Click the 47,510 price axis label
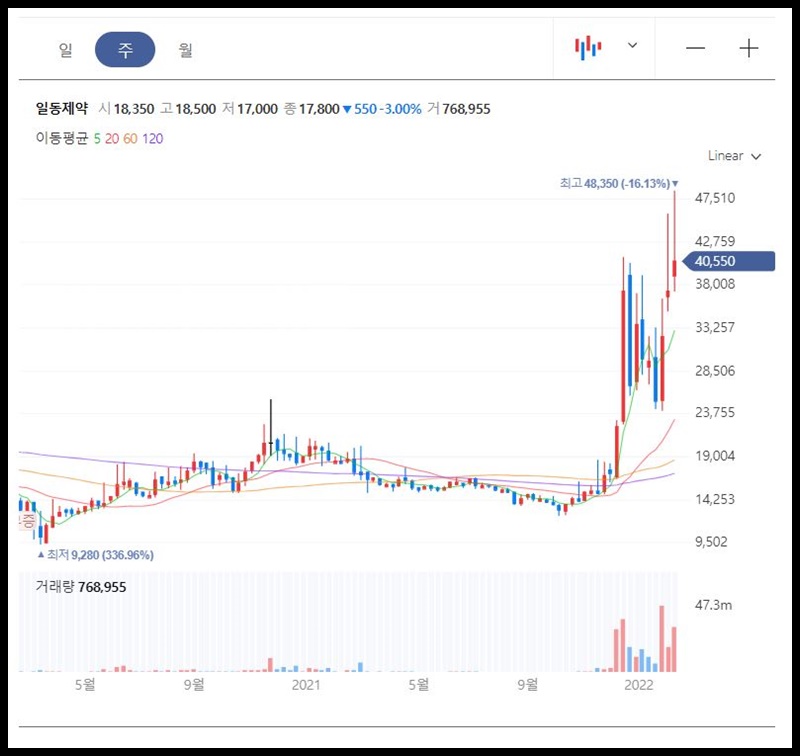Screen dimensions: 800x756 click(x=715, y=198)
